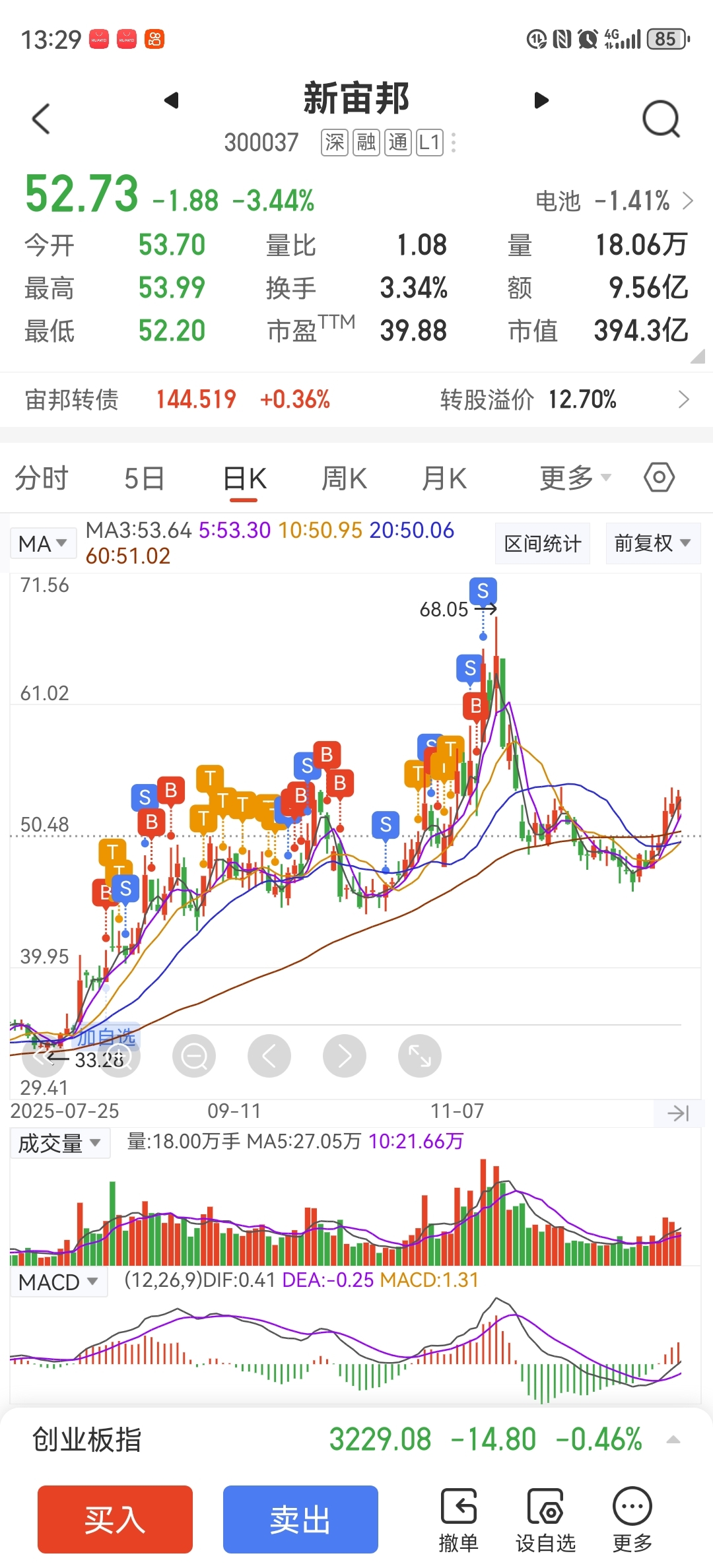Open chart settings hexagon icon
The height and width of the screenshot is (1568, 713).
659,478
